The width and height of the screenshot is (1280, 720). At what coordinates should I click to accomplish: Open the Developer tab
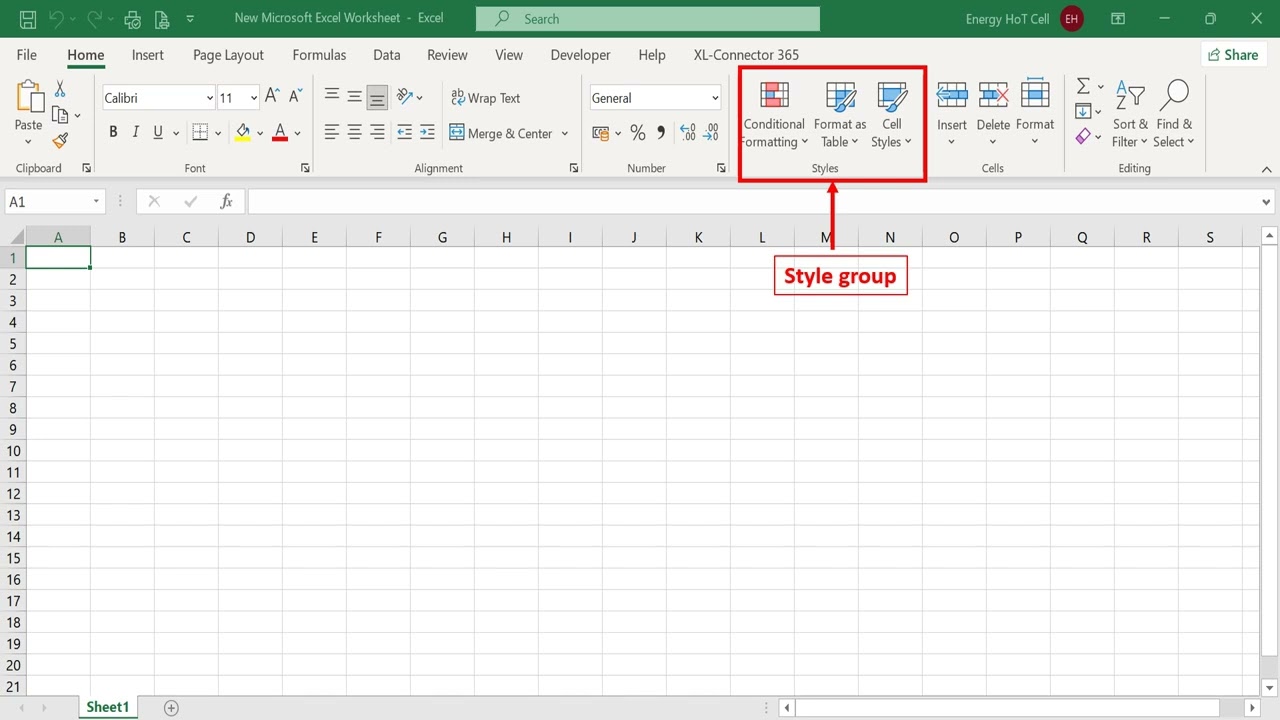(x=580, y=55)
